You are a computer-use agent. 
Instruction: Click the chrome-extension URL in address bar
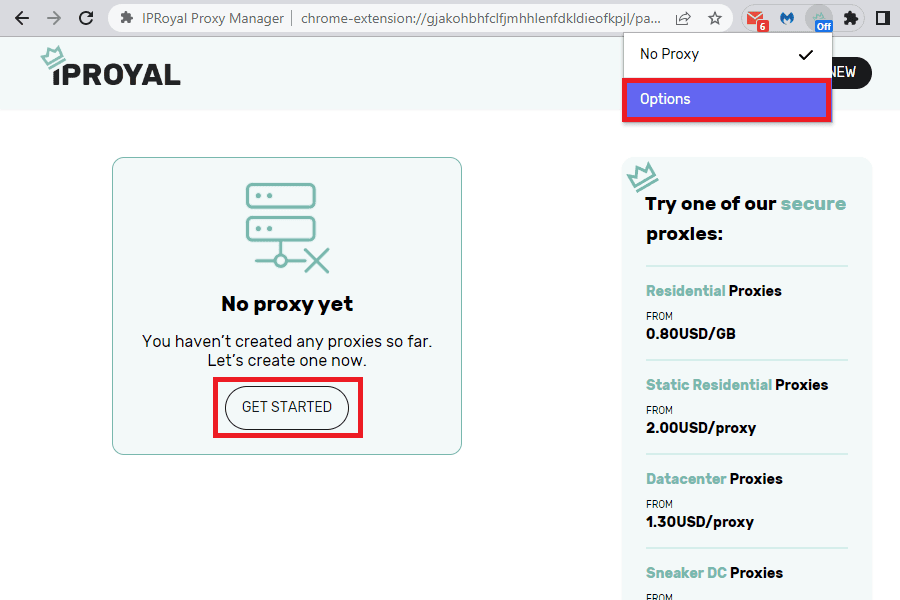(x=480, y=18)
